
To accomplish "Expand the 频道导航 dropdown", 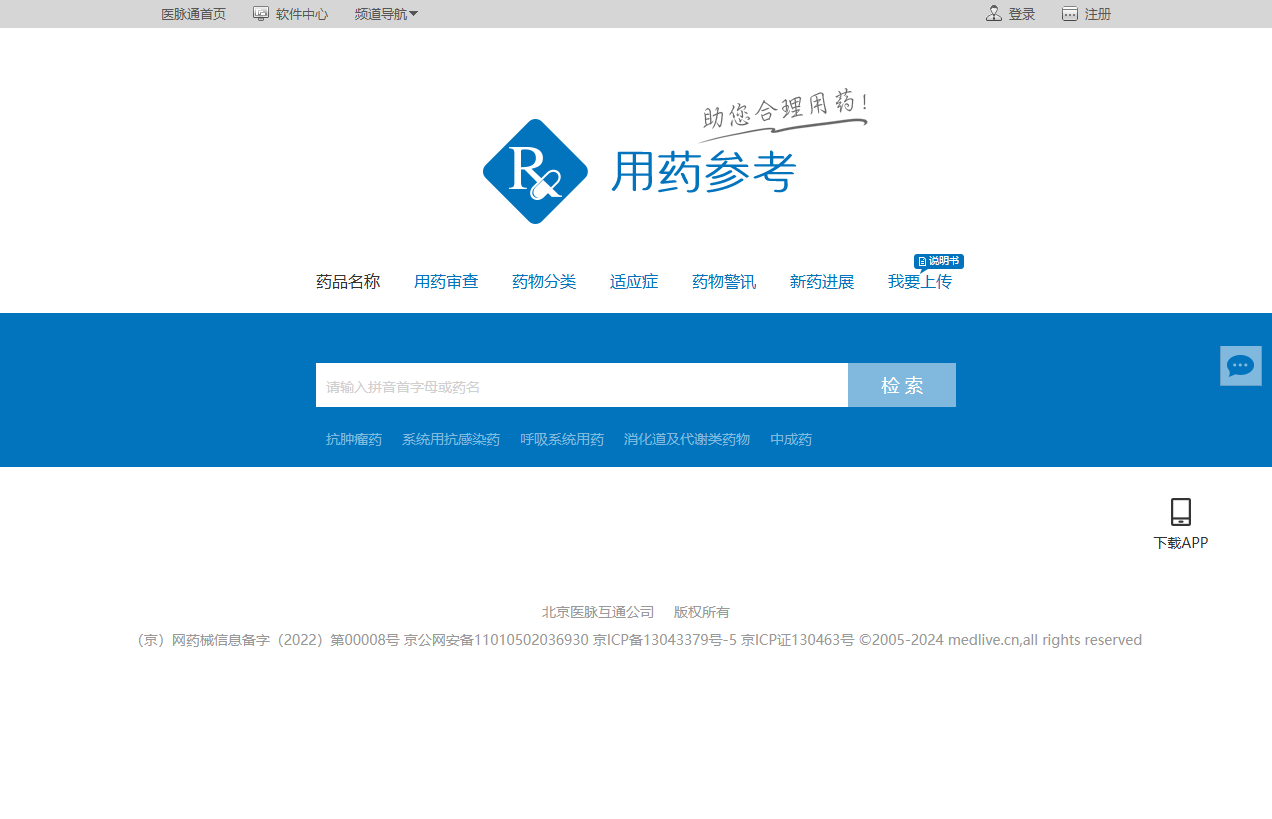I will tap(386, 13).
